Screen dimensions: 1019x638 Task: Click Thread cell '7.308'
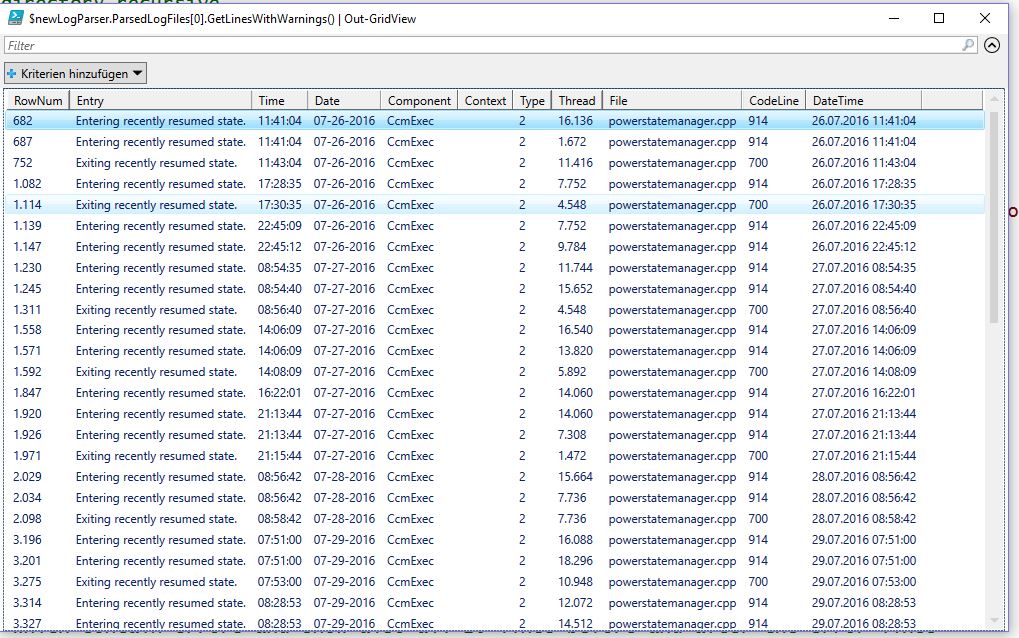(572, 435)
